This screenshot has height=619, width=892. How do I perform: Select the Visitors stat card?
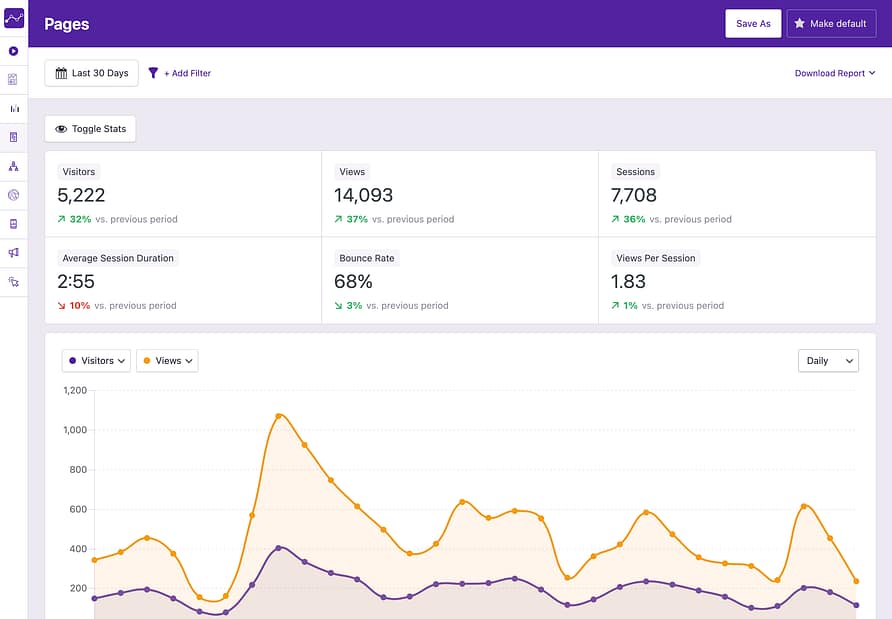click(183, 194)
